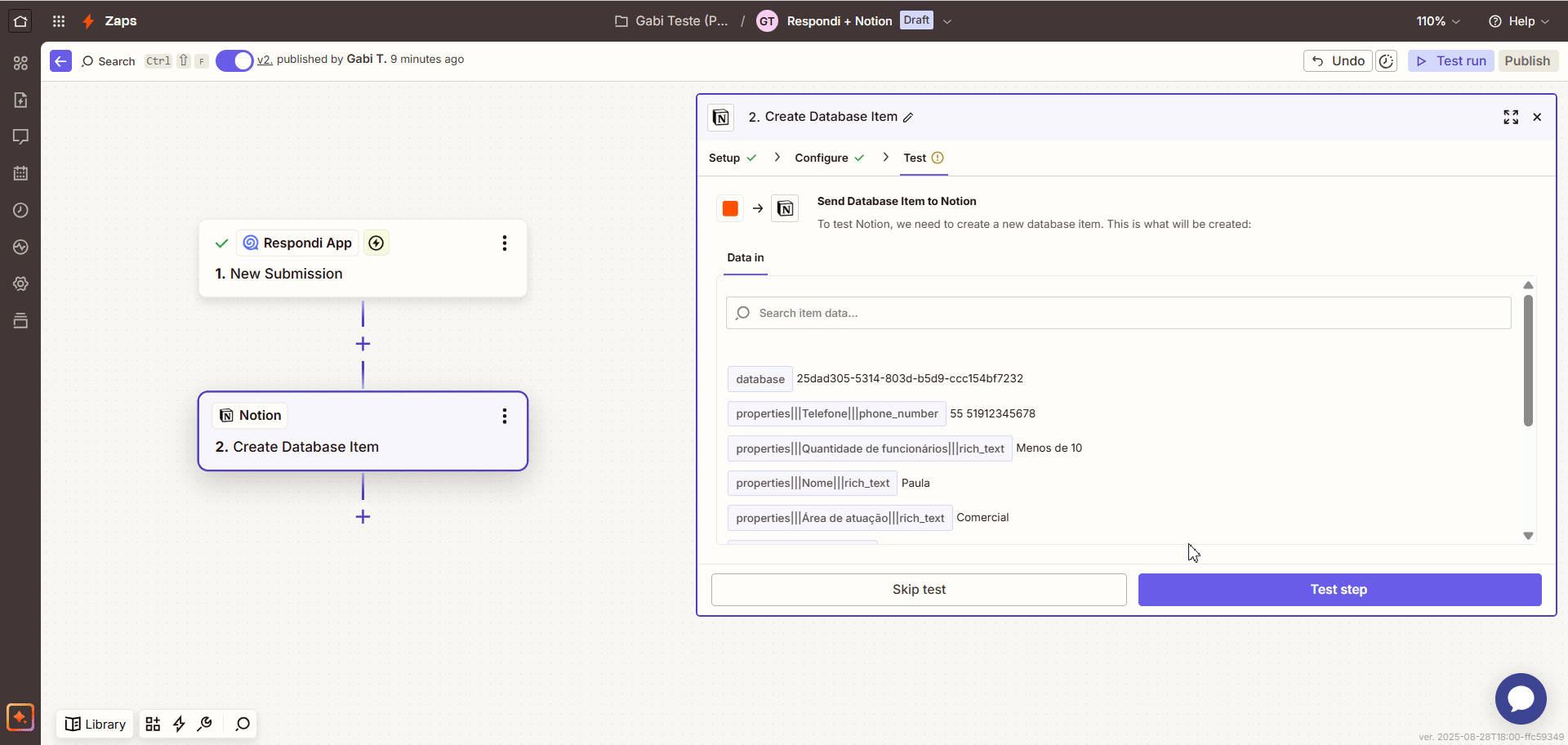Click the database field label
The image size is (1568, 745).
click(760, 379)
